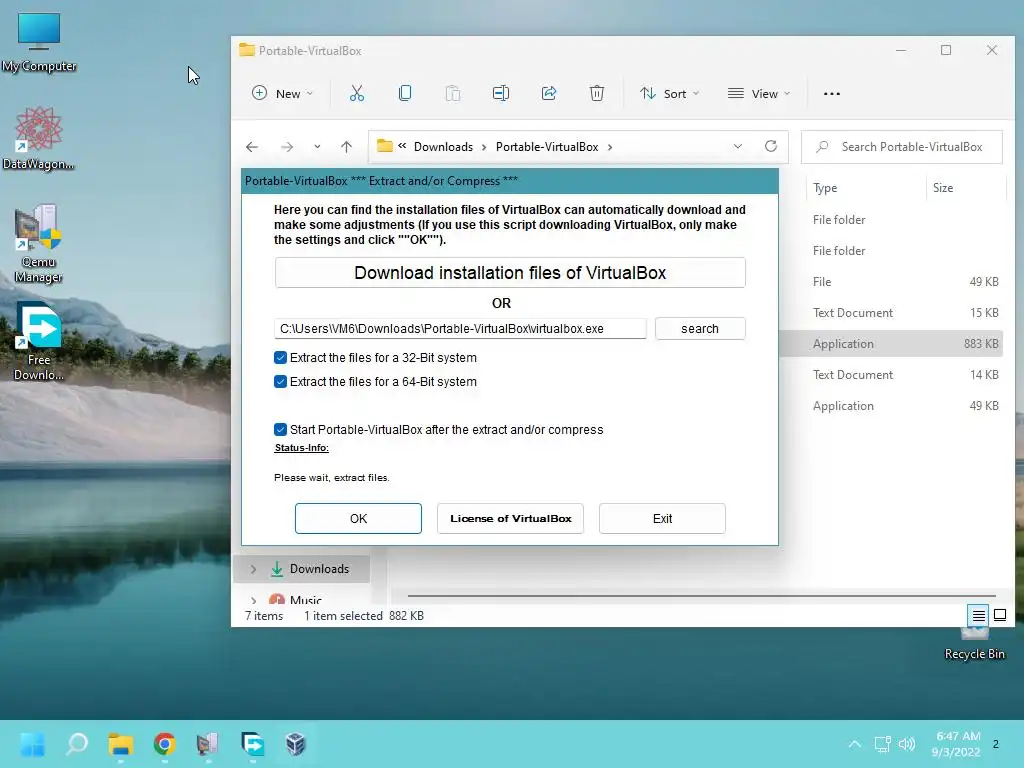
Task: Open Free Download Manager taskbar icon
Action: 252,744
